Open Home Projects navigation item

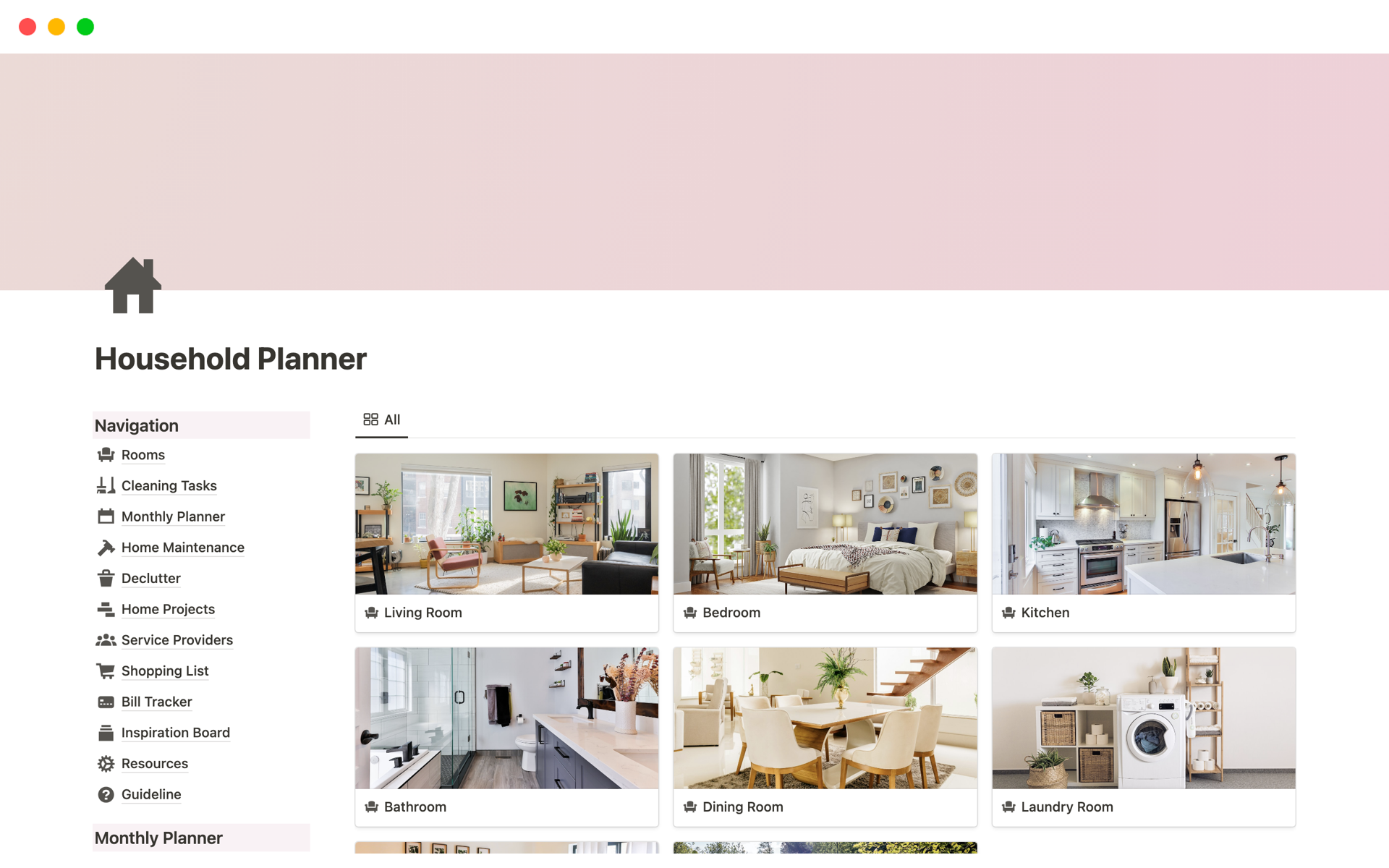coord(167,608)
